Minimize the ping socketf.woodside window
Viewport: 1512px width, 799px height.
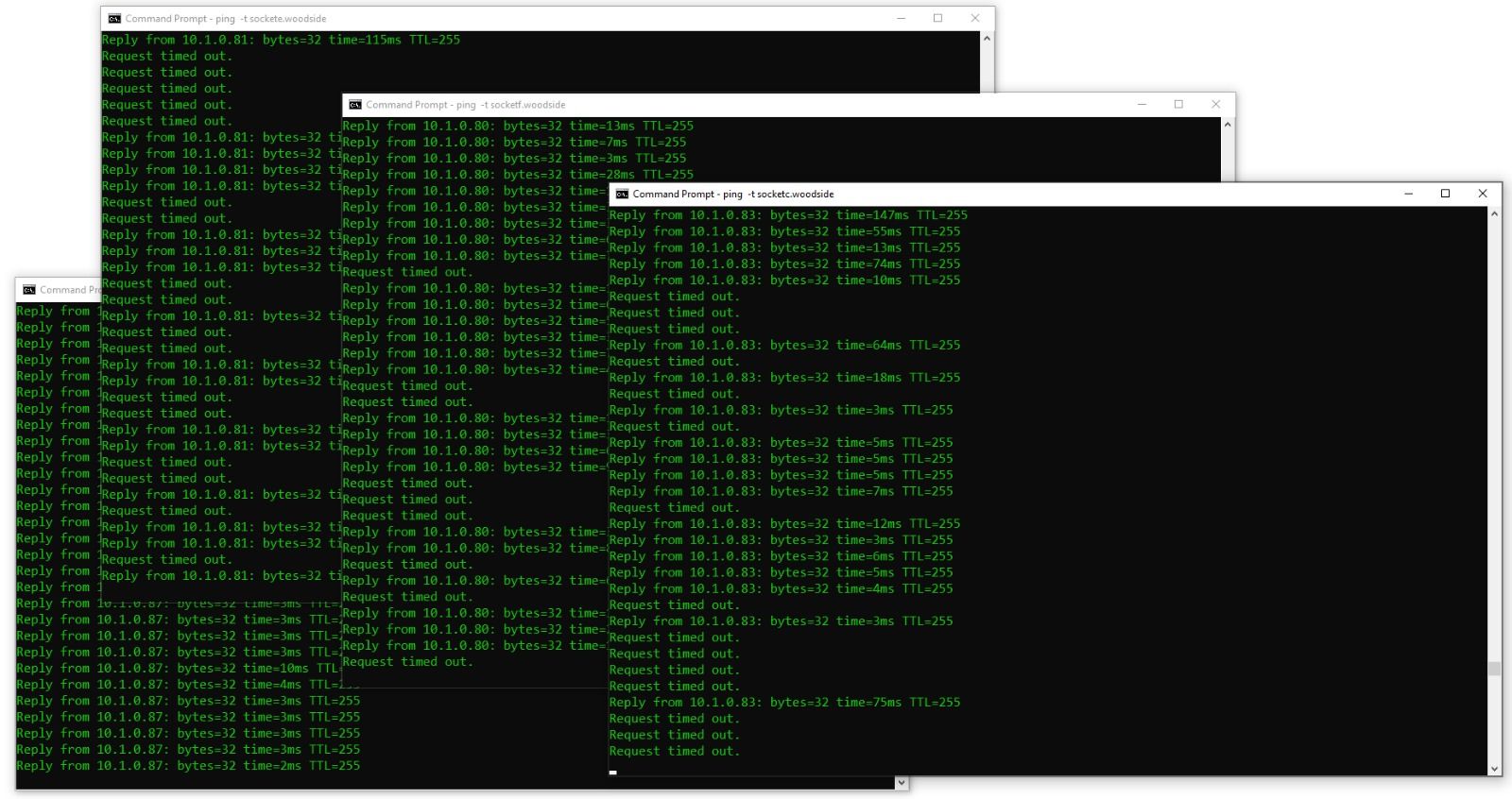1142,104
